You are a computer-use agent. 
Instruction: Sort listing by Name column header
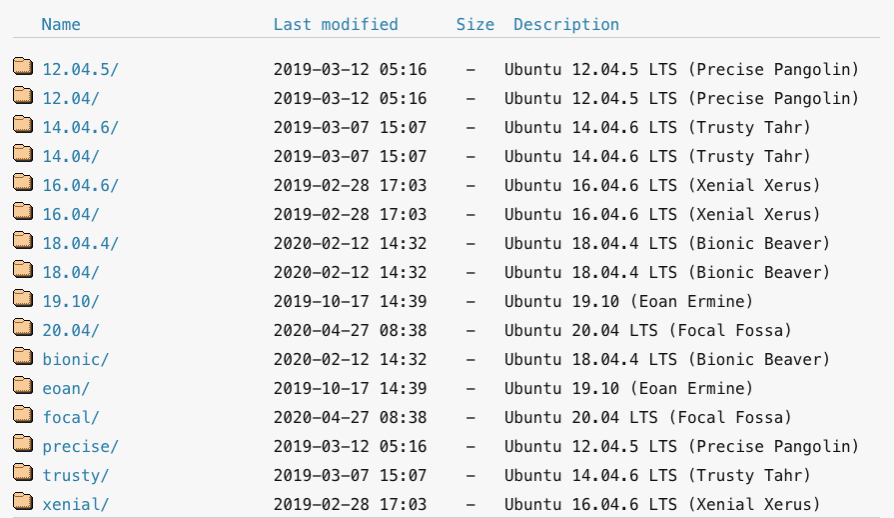(x=61, y=24)
